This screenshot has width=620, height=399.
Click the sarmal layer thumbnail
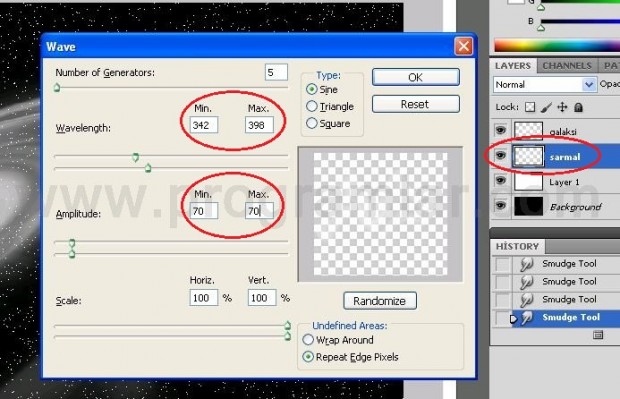pos(528,156)
